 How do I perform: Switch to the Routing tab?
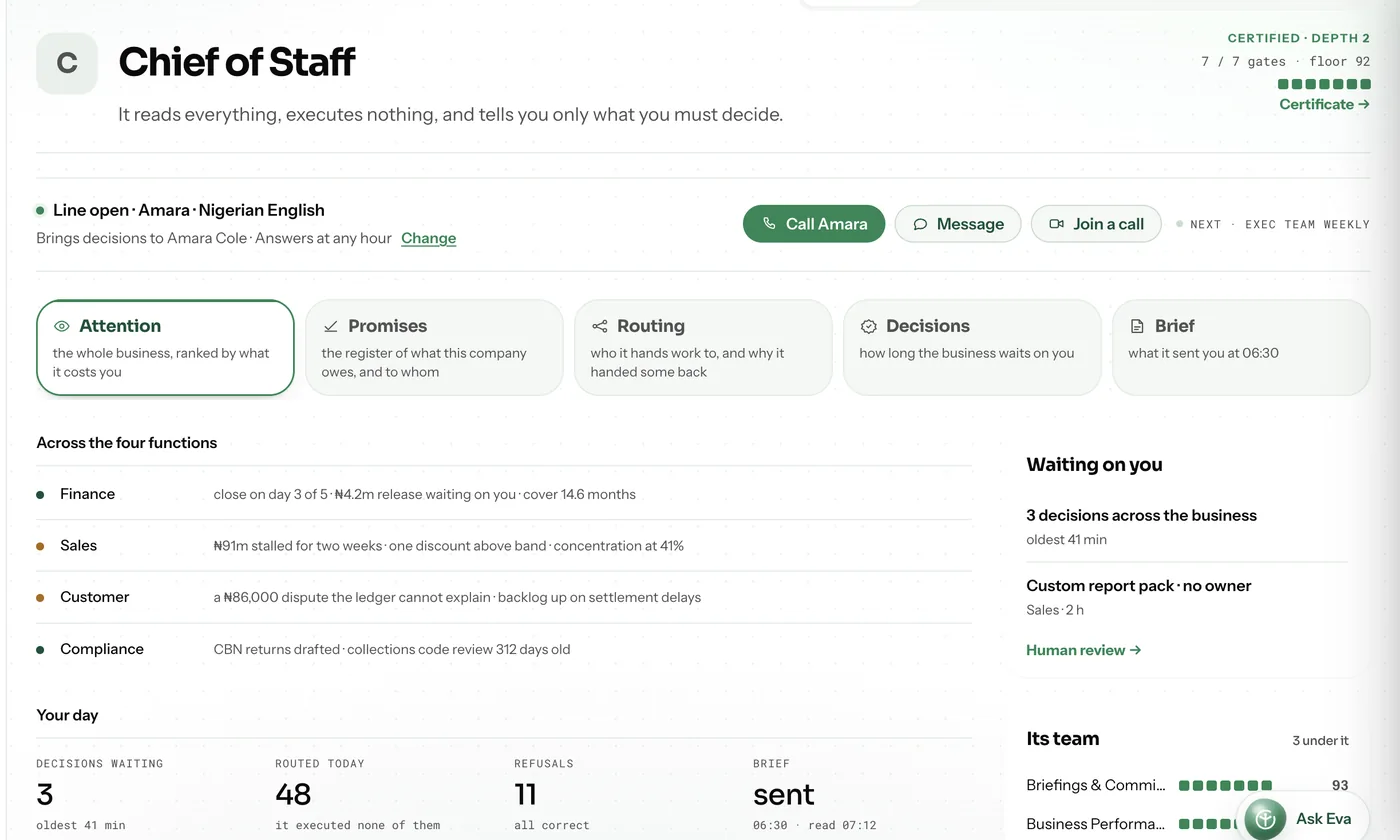(703, 348)
